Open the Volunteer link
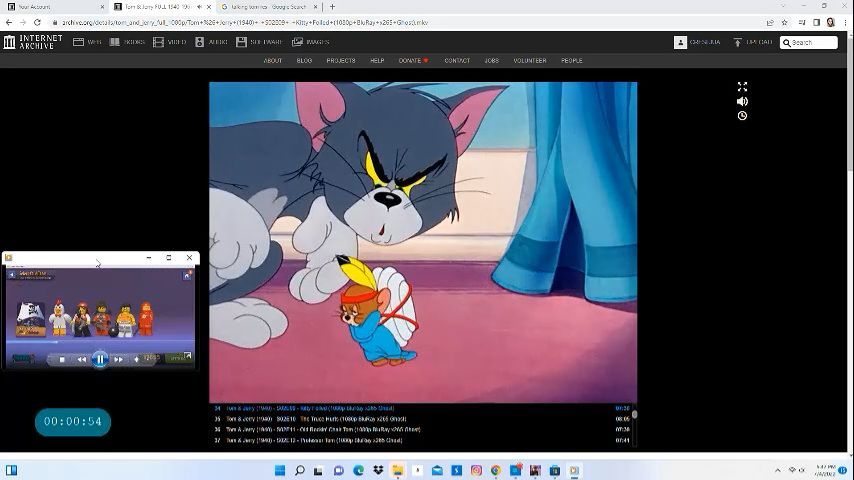This screenshot has width=854, height=480. [x=530, y=60]
